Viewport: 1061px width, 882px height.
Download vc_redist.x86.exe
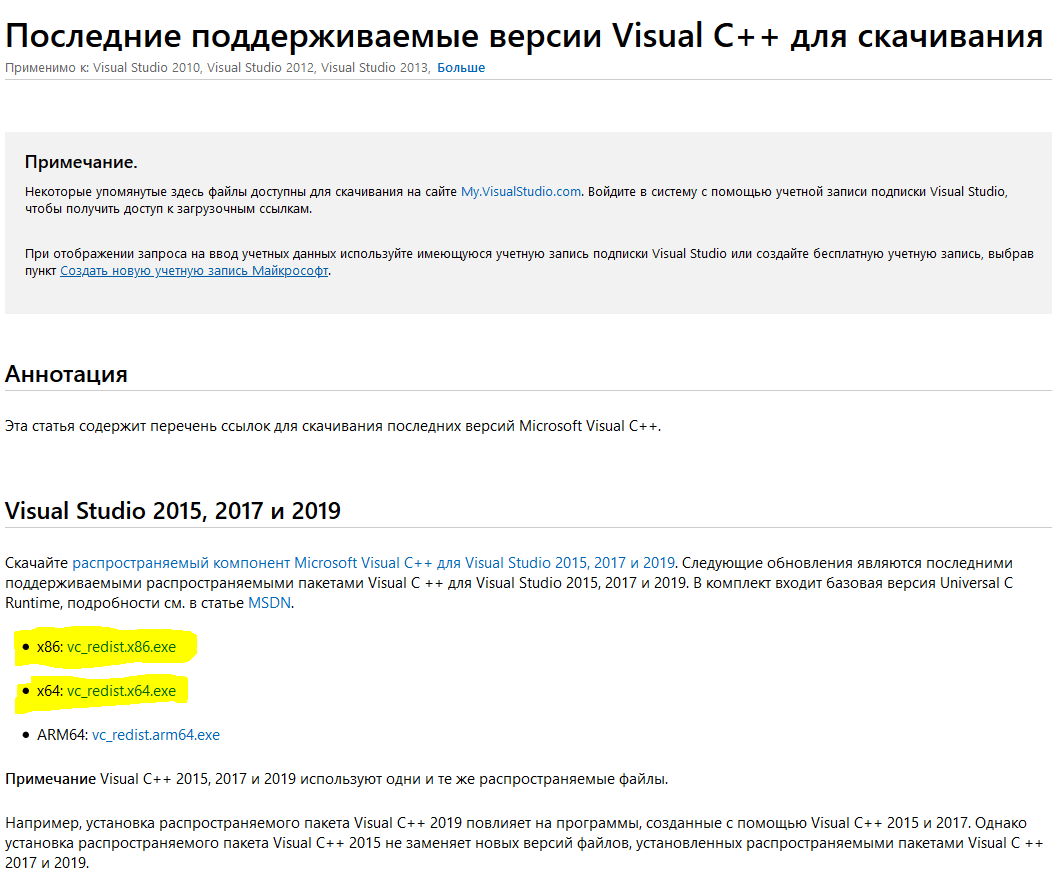121,647
